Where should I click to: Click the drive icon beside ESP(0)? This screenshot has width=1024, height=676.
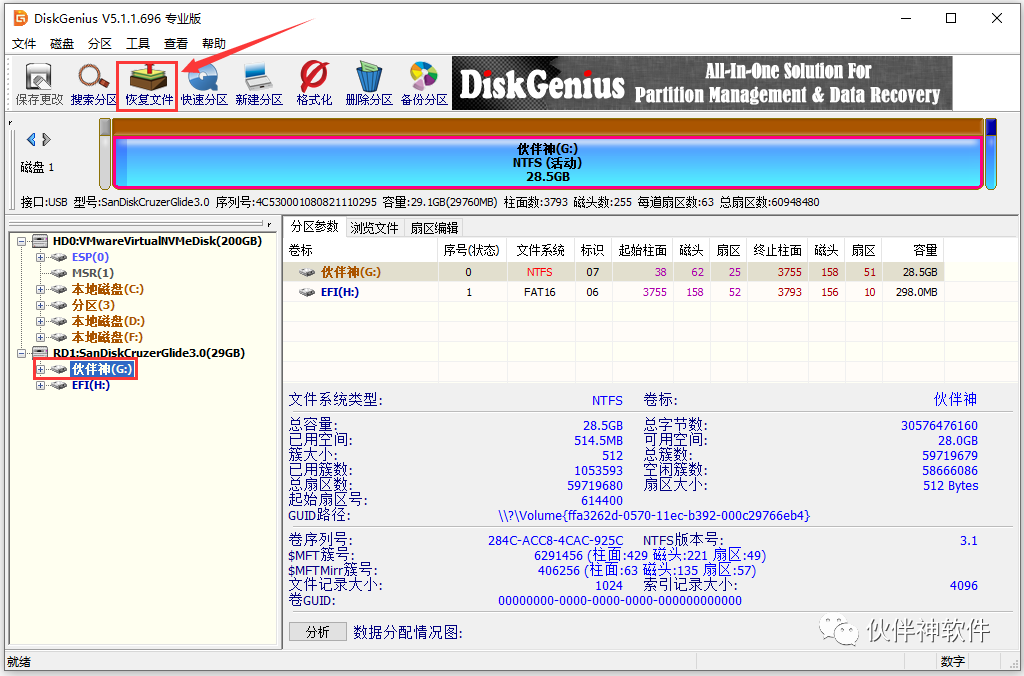tap(59, 257)
